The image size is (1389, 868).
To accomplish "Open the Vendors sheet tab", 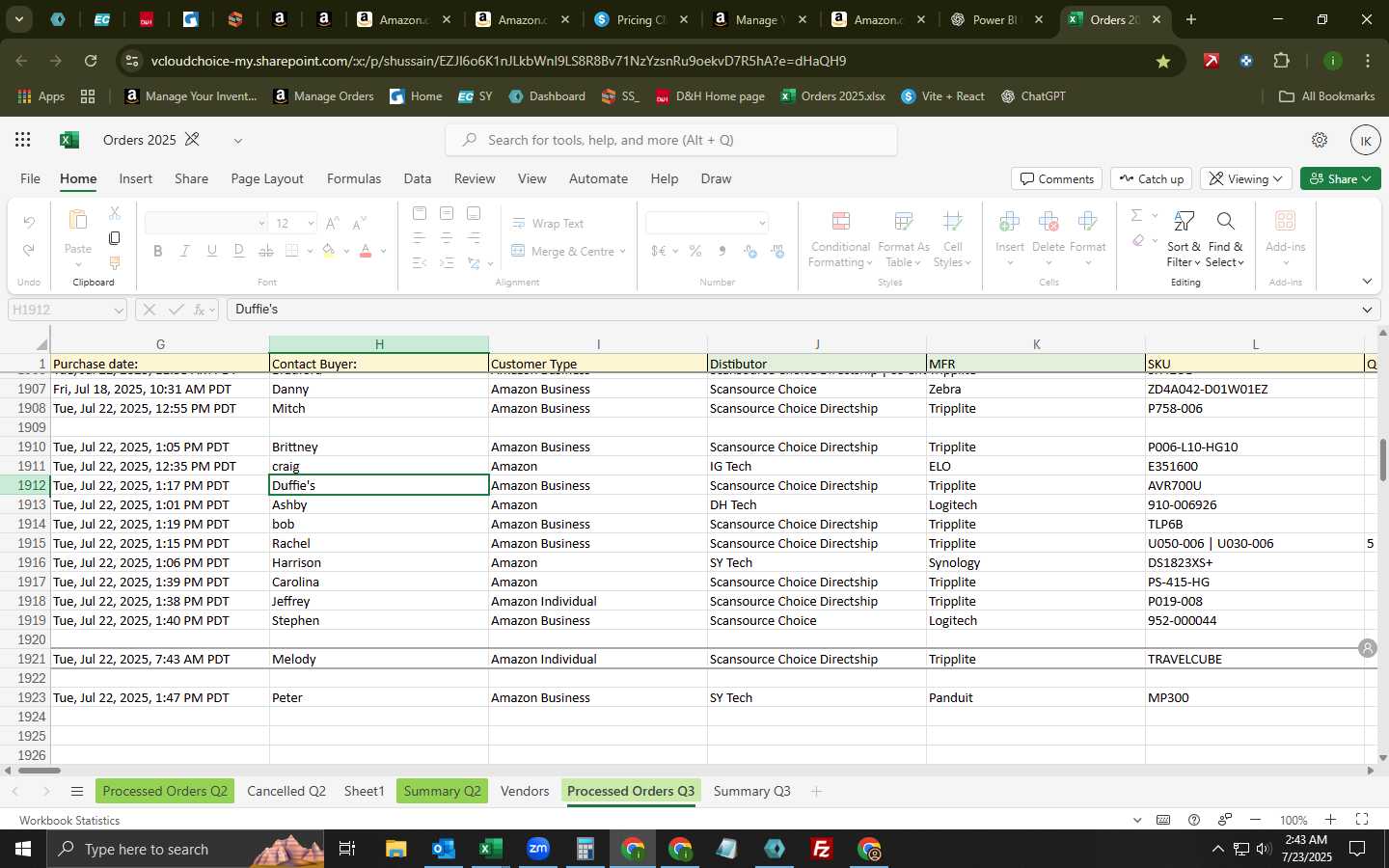I will coord(525,791).
